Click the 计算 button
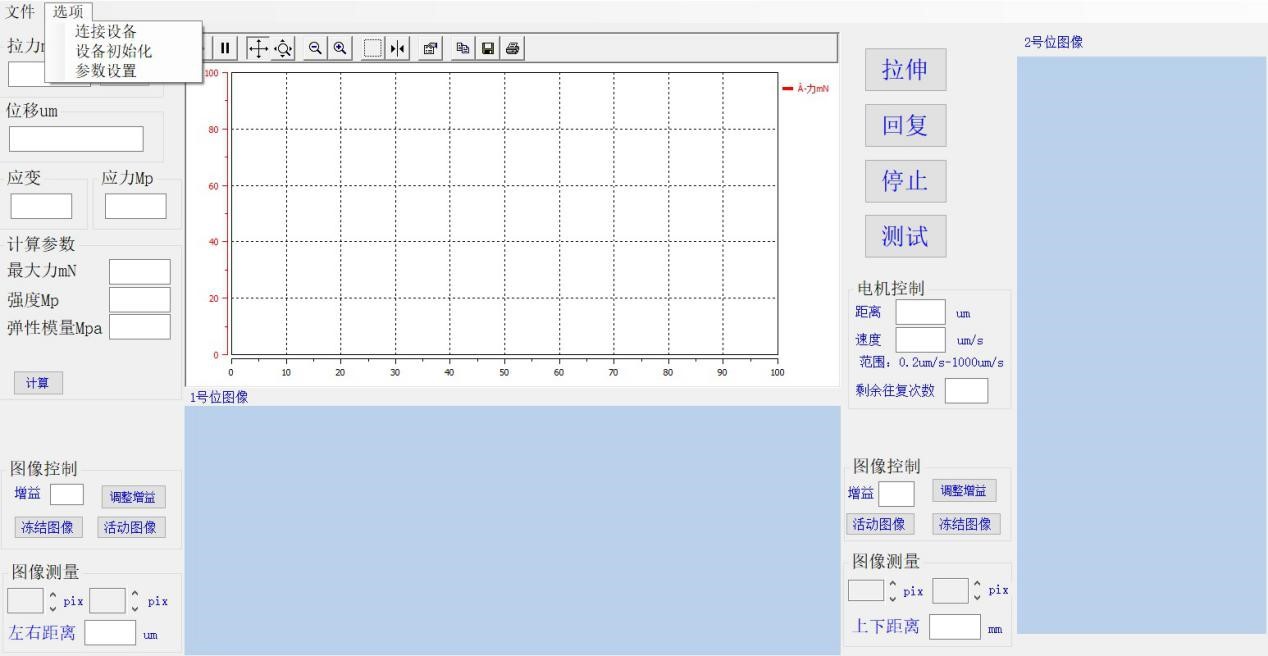1268x656 pixels. pos(38,383)
